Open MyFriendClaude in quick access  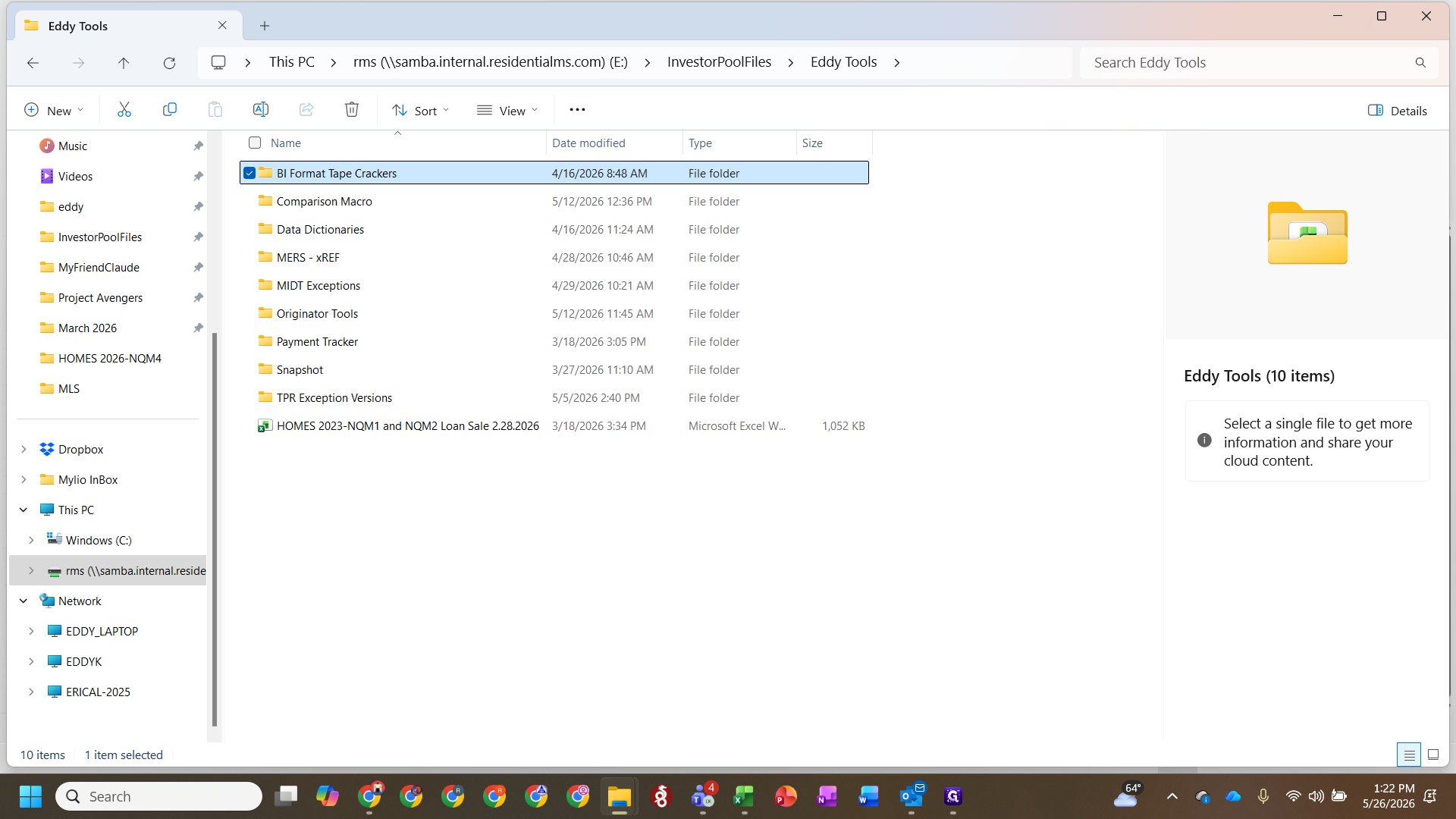[99, 268]
